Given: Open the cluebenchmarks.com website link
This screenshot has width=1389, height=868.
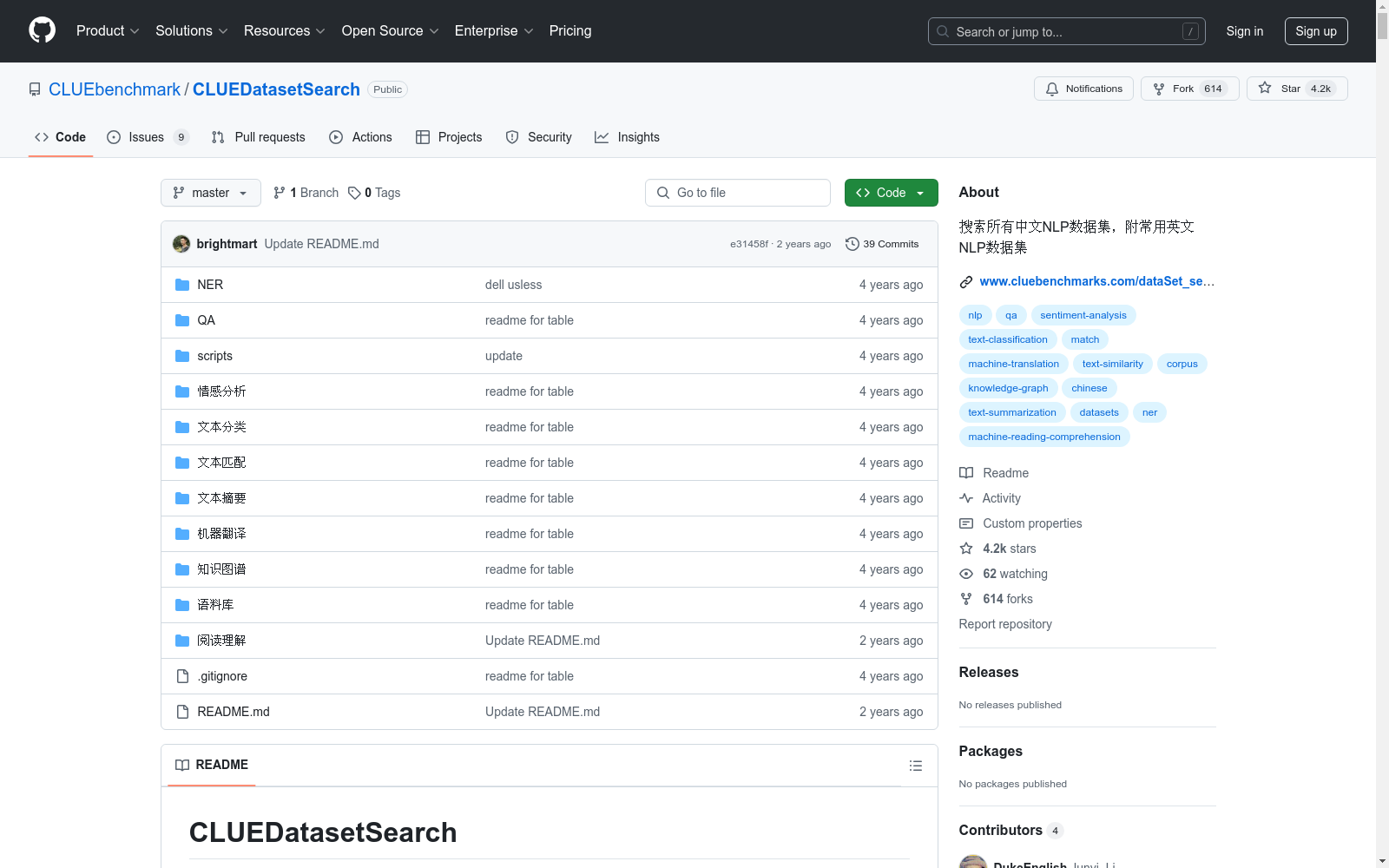Looking at the screenshot, I should click(1097, 281).
